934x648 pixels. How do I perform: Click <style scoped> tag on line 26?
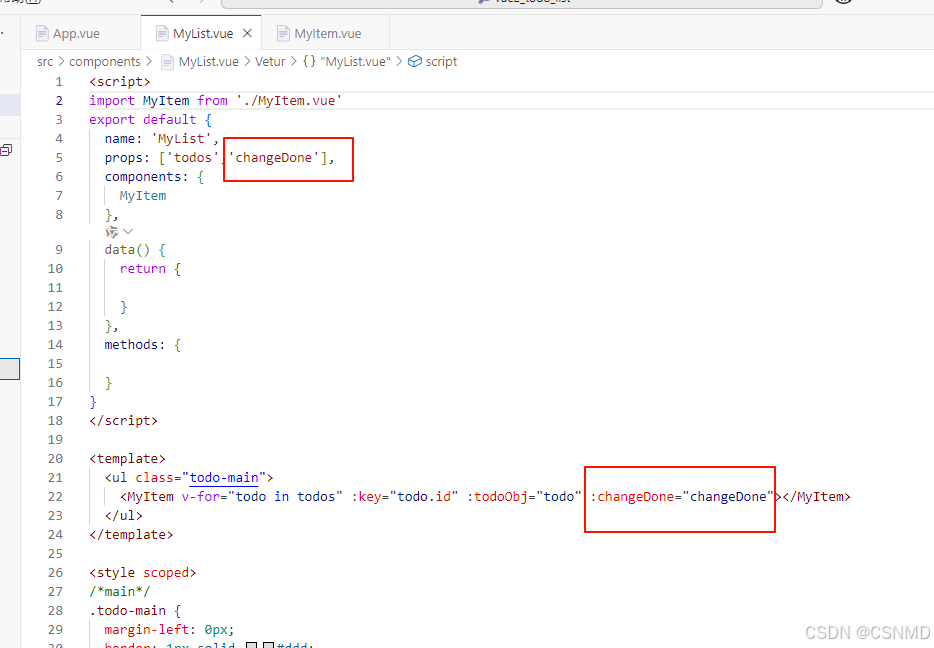(142, 573)
